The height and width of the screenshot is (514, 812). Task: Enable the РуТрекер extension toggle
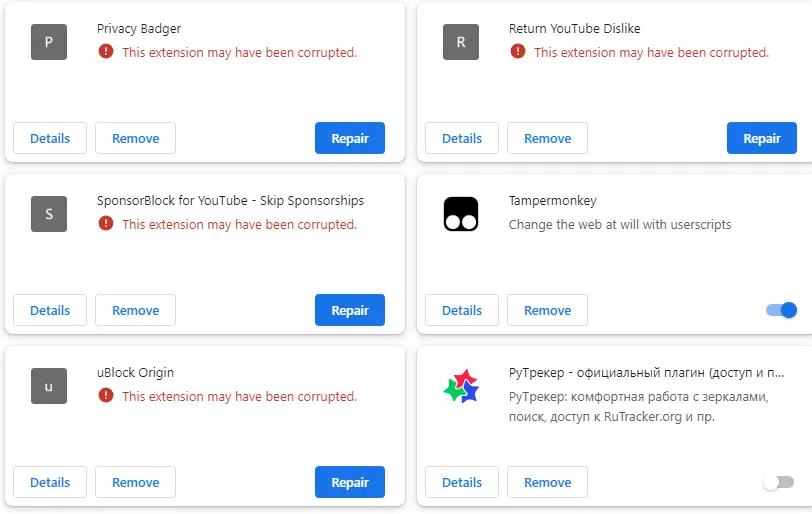778,482
